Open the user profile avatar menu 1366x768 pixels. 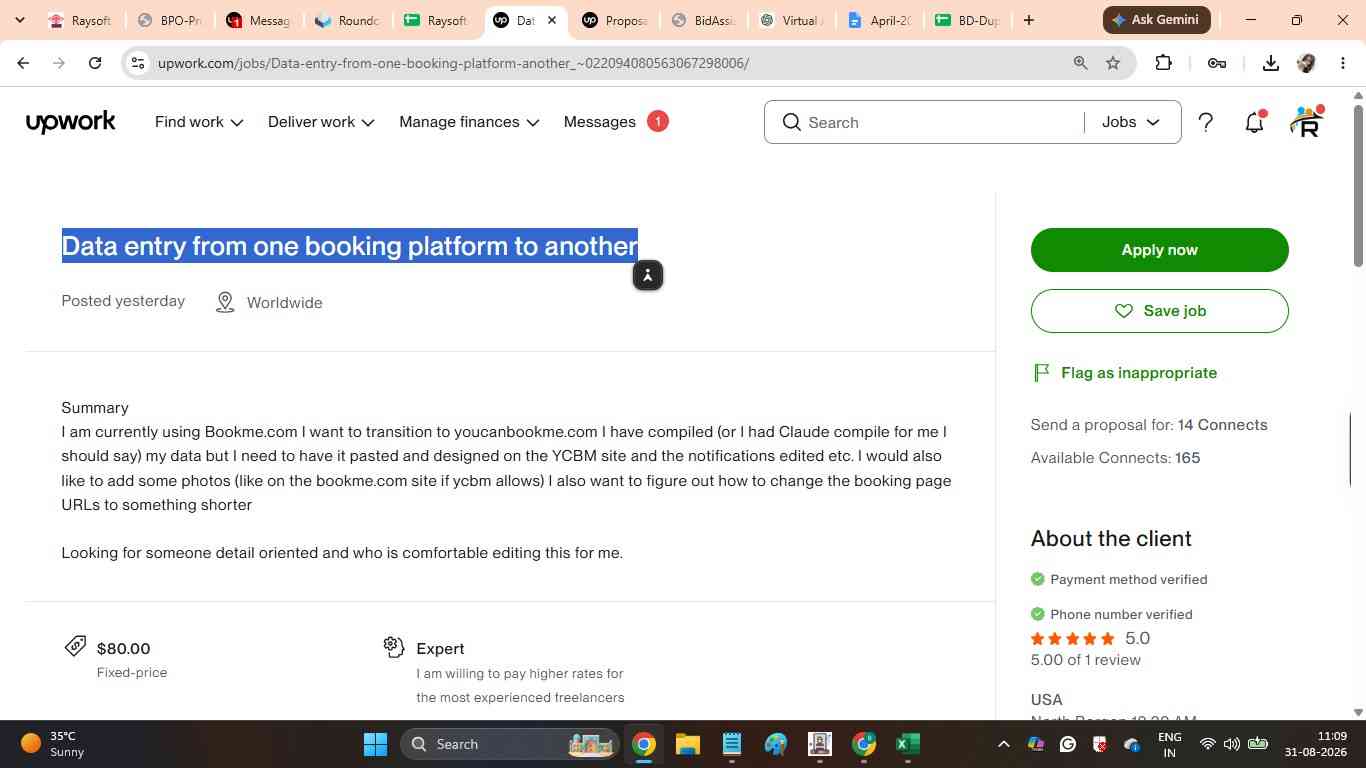[x=1306, y=122]
